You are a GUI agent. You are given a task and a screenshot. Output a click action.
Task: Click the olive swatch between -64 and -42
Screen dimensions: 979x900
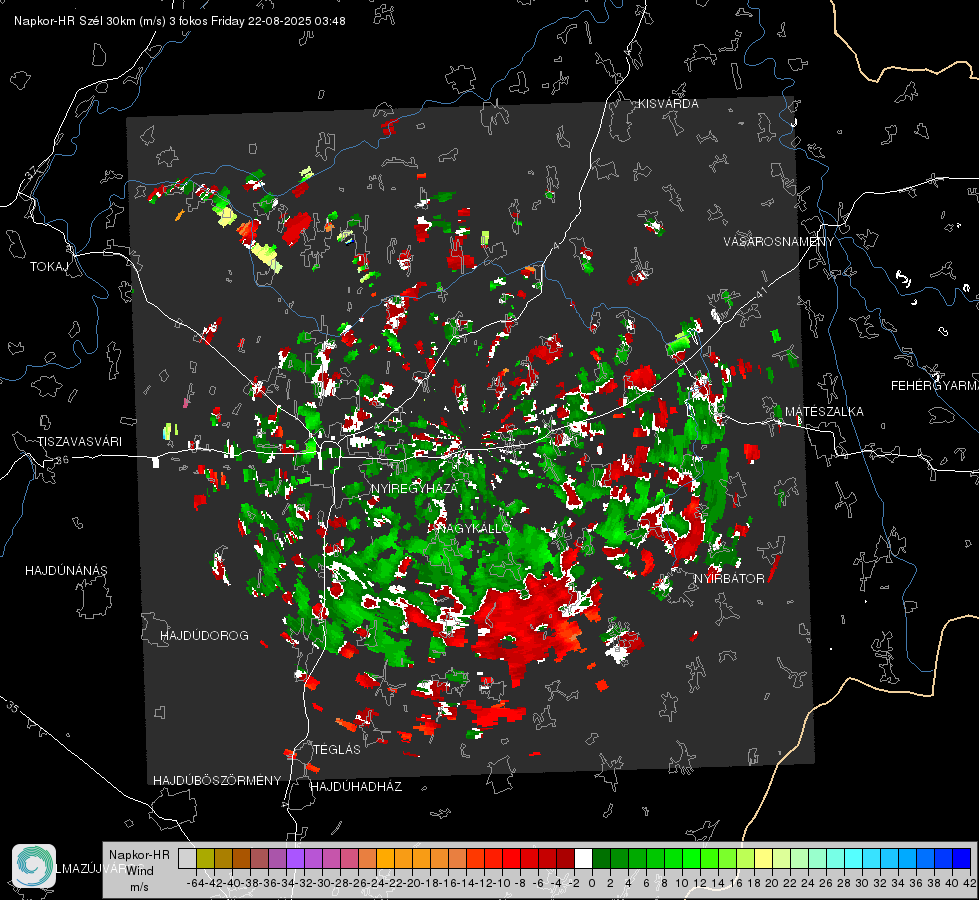[205, 858]
